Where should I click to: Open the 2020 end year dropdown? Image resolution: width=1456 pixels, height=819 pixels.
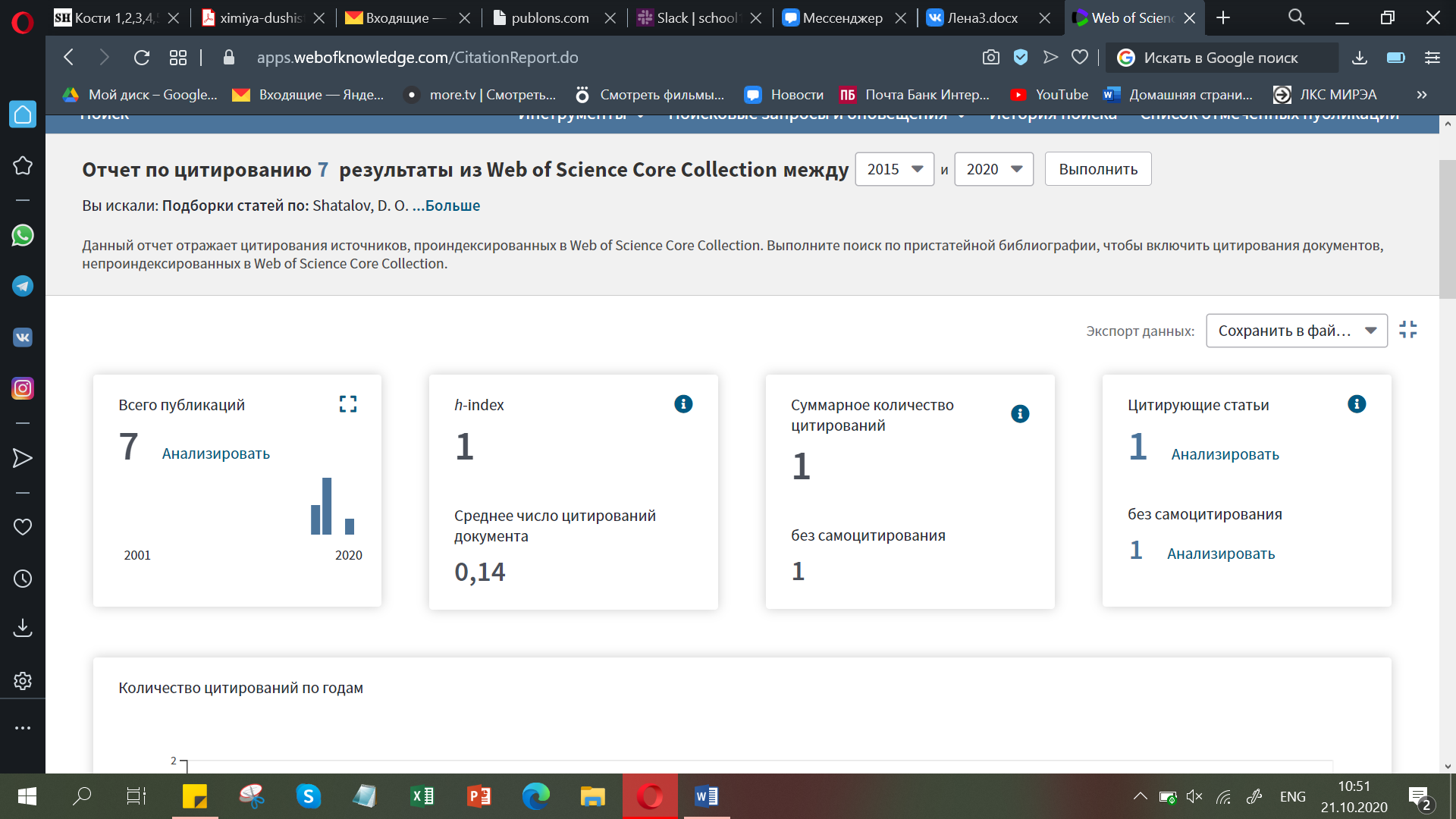[x=993, y=169]
